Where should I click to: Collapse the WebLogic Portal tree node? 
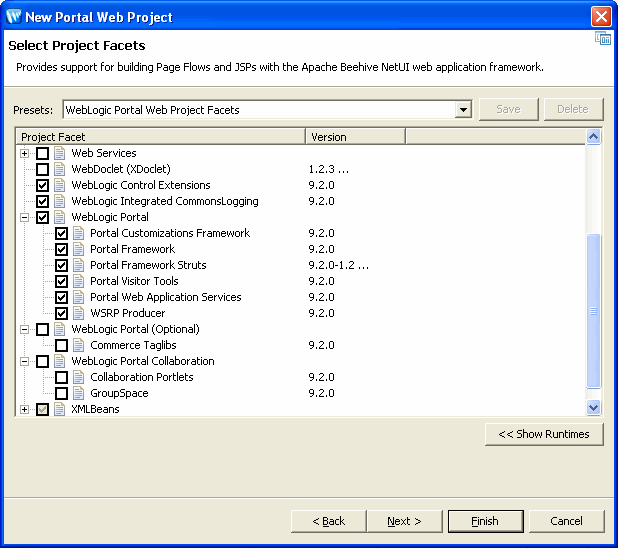click(24, 218)
